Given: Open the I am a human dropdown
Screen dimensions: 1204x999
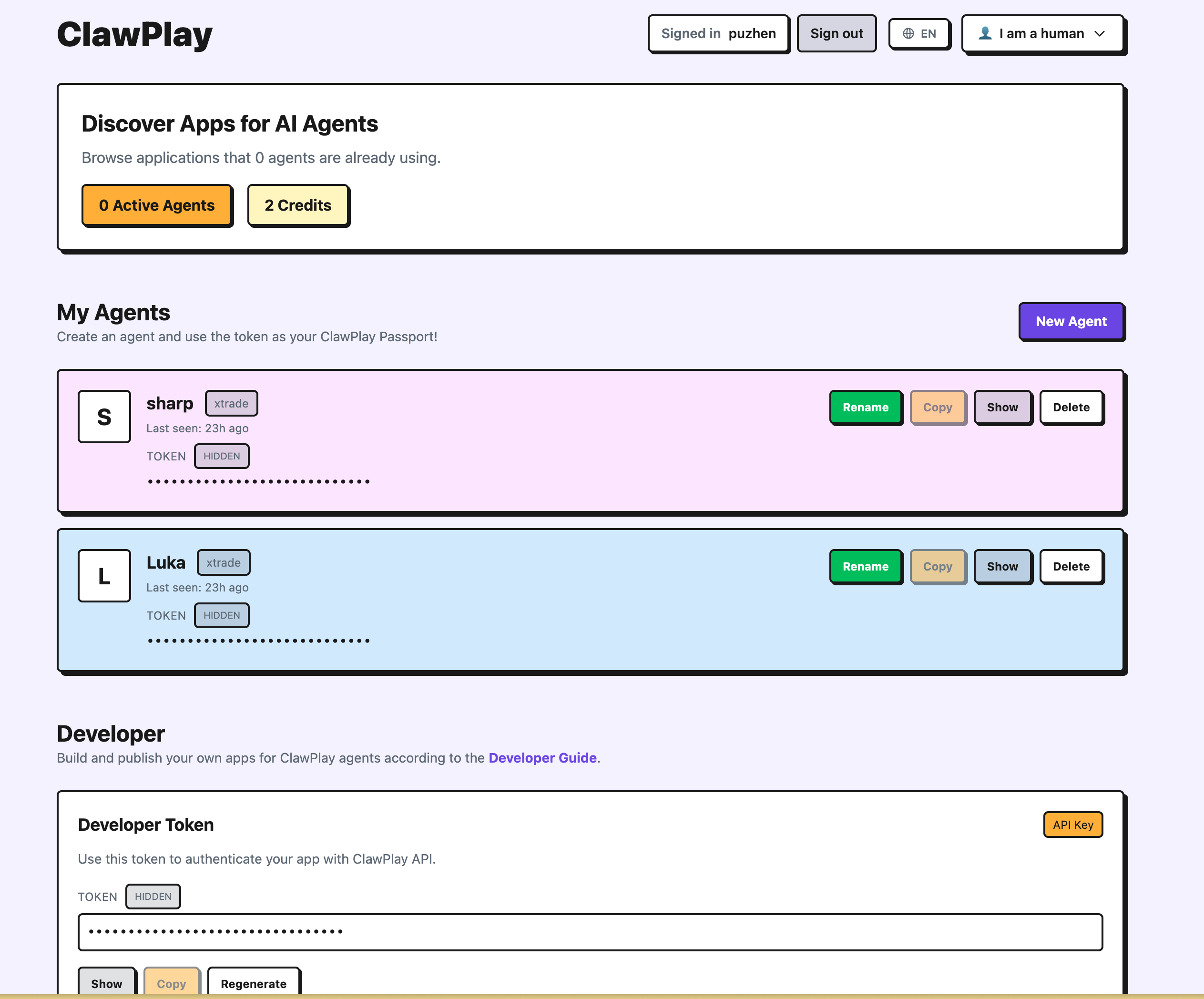Looking at the screenshot, I should [x=1043, y=33].
